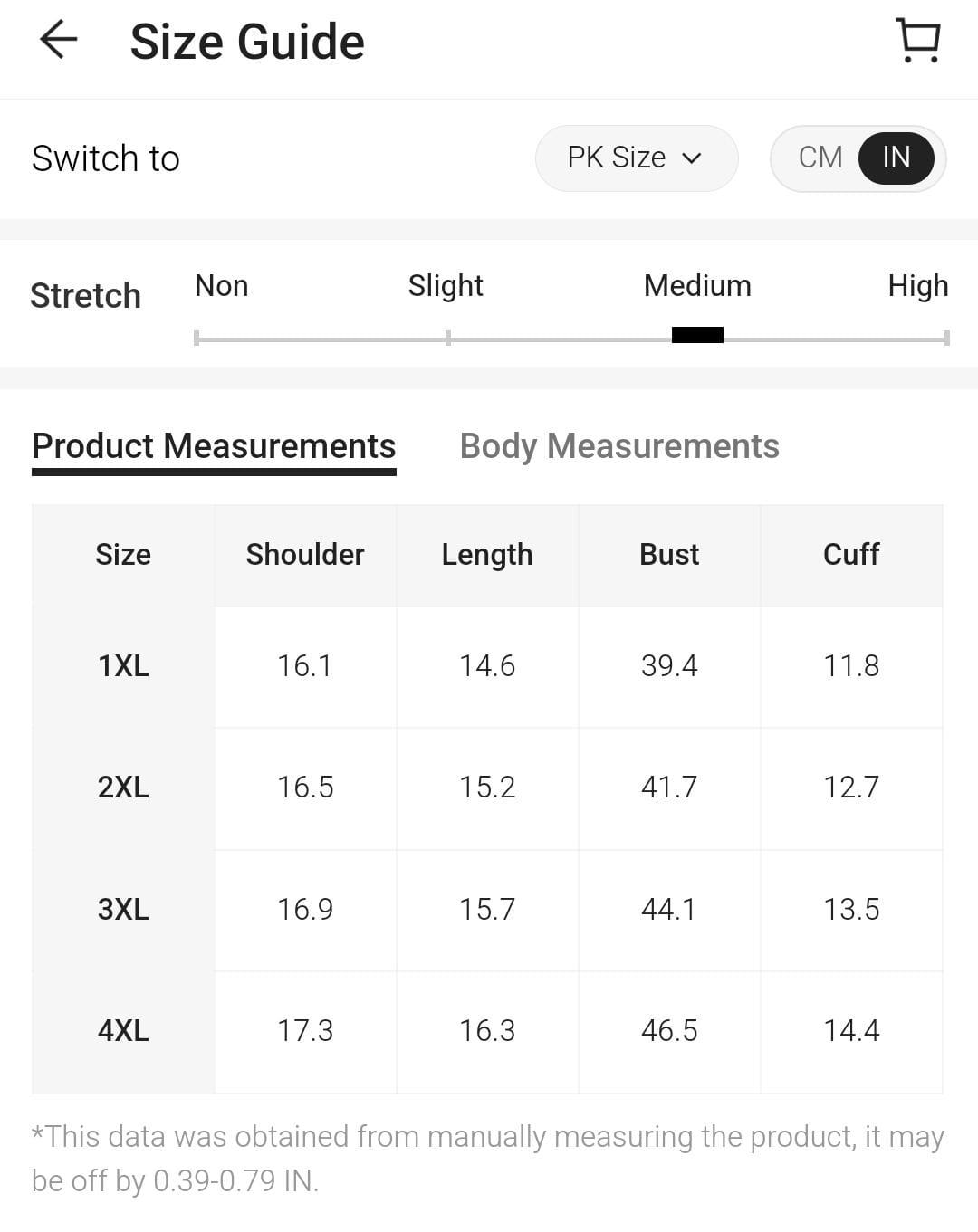Select the Product Measurements tab
Viewport: 978px width, 1232px height.
click(x=214, y=446)
